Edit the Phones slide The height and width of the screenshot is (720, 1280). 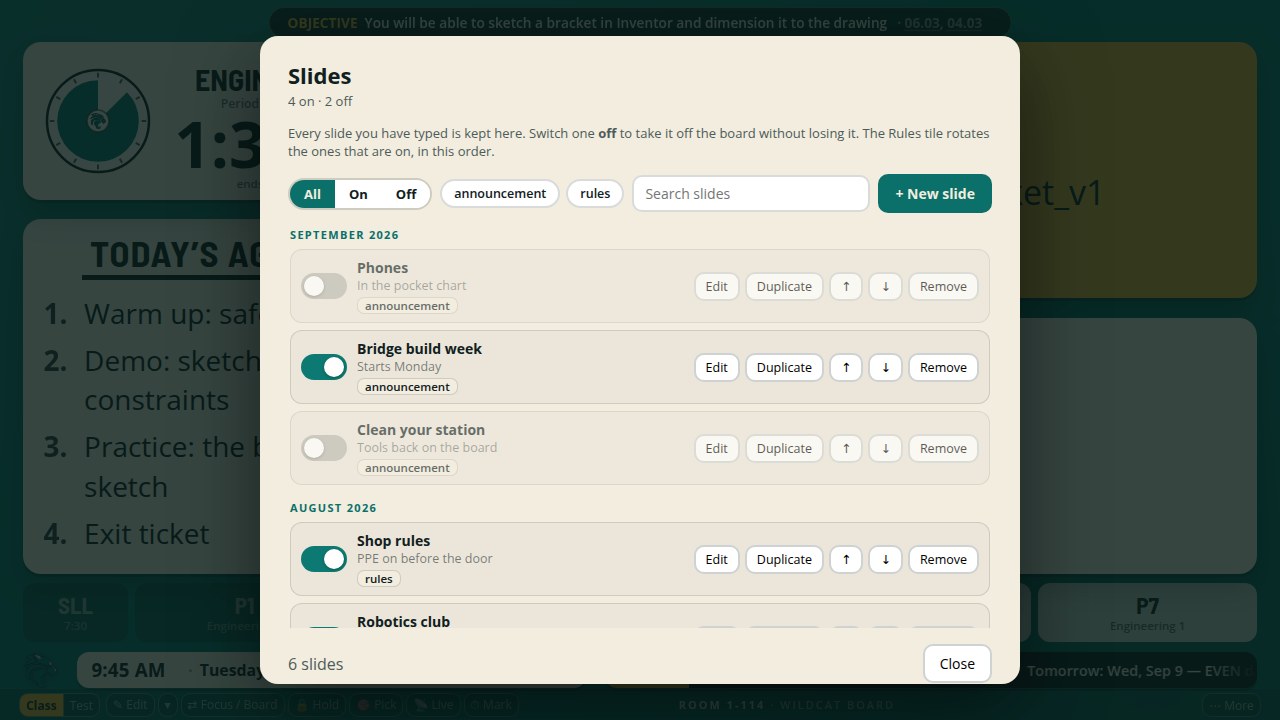coord(717,286)
